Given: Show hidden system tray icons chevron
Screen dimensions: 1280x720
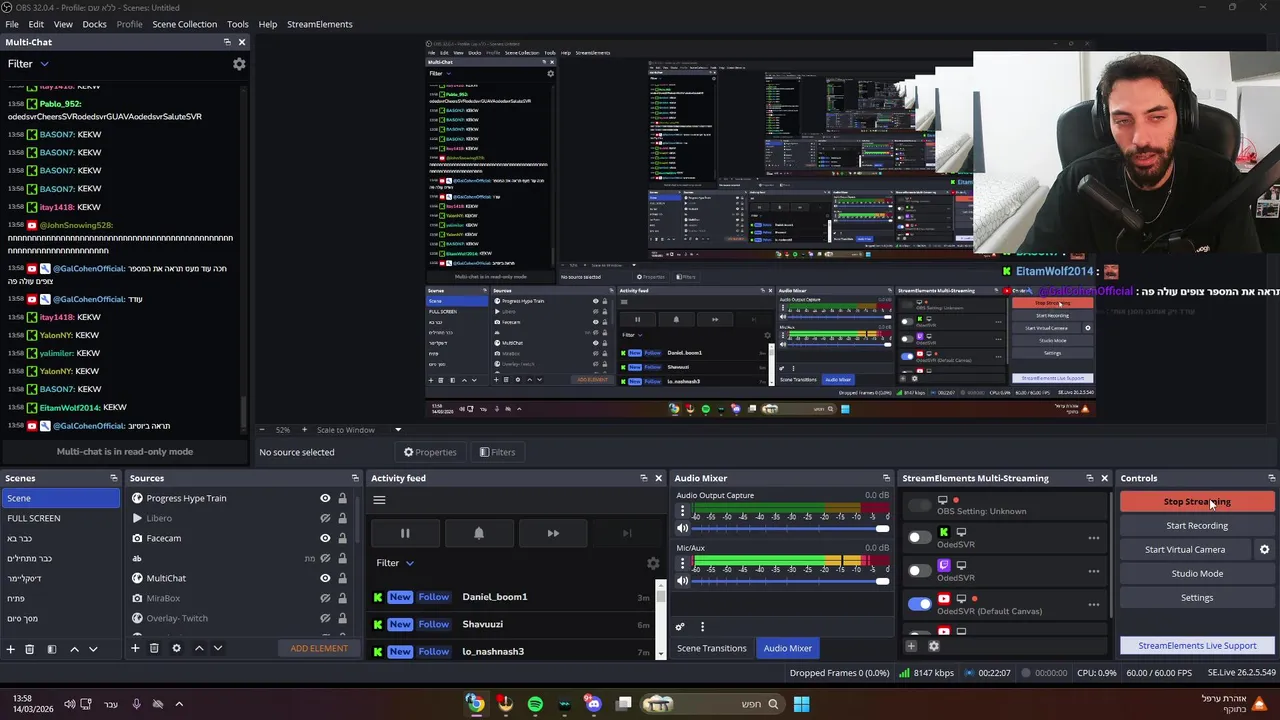Looking at the screenshot, I should [179, 704].
